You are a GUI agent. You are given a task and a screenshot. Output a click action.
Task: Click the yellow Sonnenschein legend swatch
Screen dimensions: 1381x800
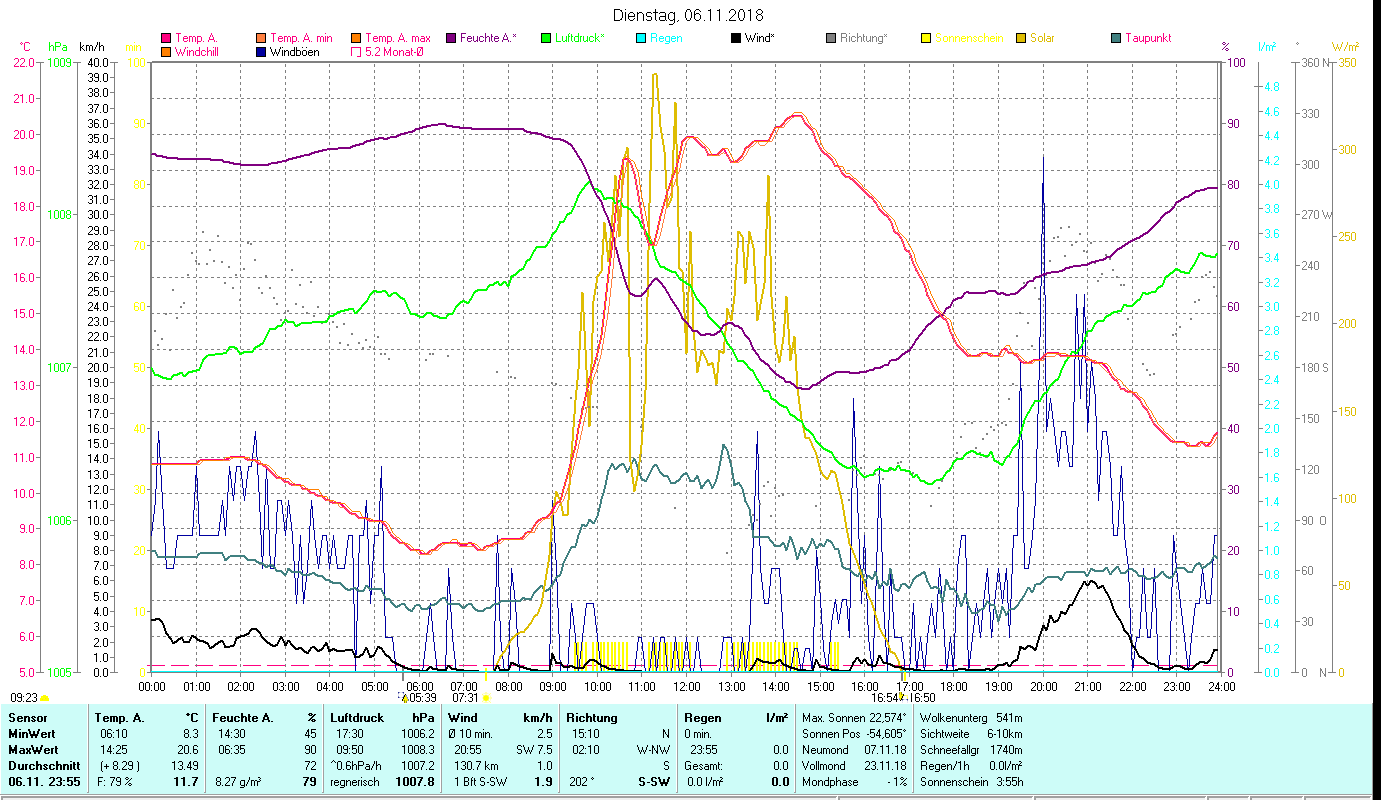[926, 39]
